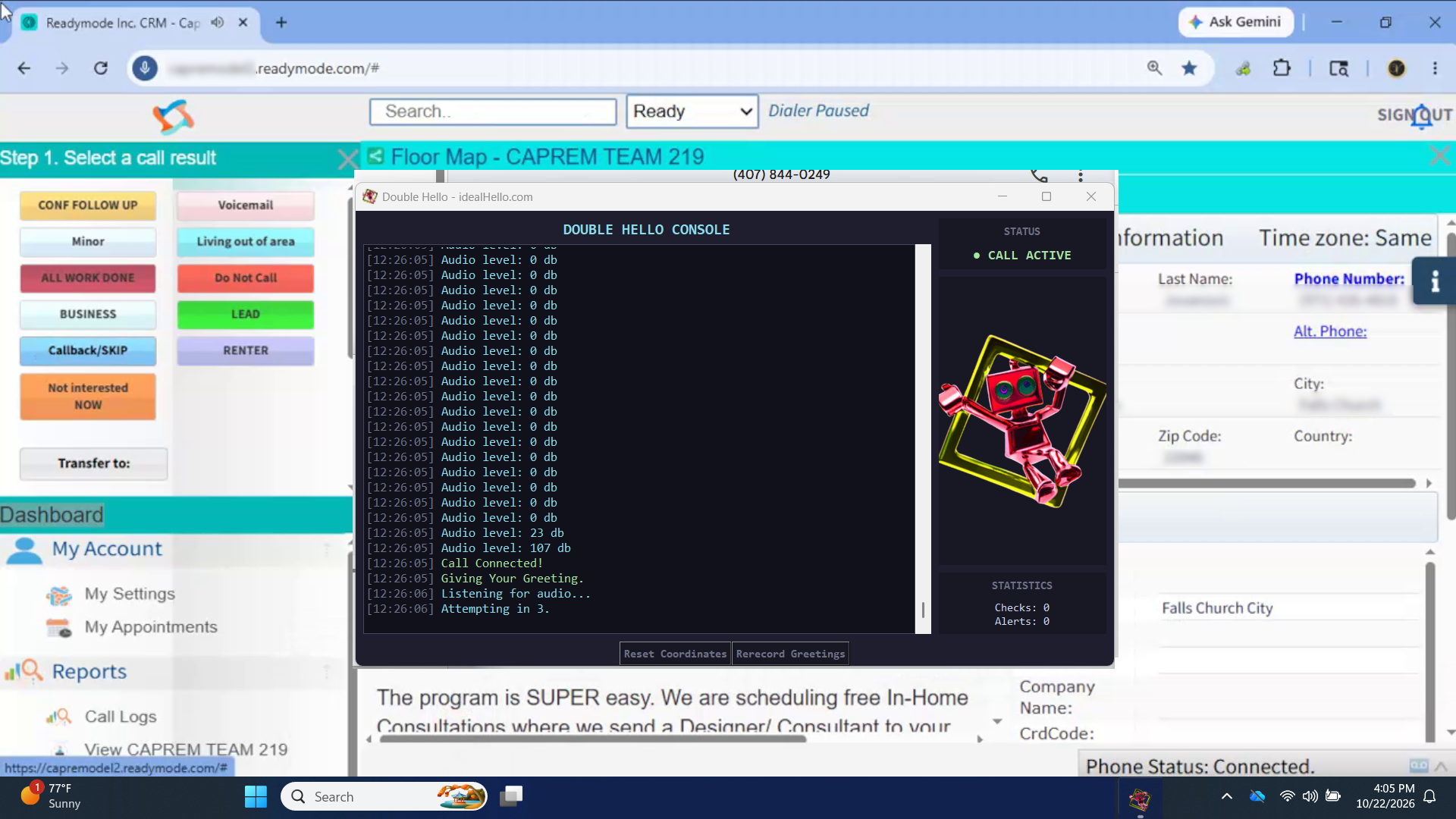The width and height of the screenshot is (1456, 819).
Task: Open Call Logs report
Action: (121, 717)
